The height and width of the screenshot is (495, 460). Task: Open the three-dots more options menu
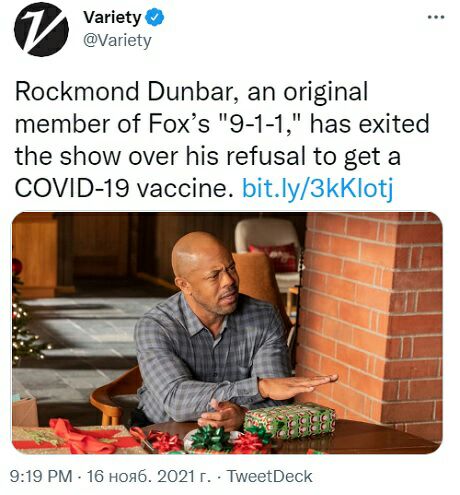[x=436, y=17]
